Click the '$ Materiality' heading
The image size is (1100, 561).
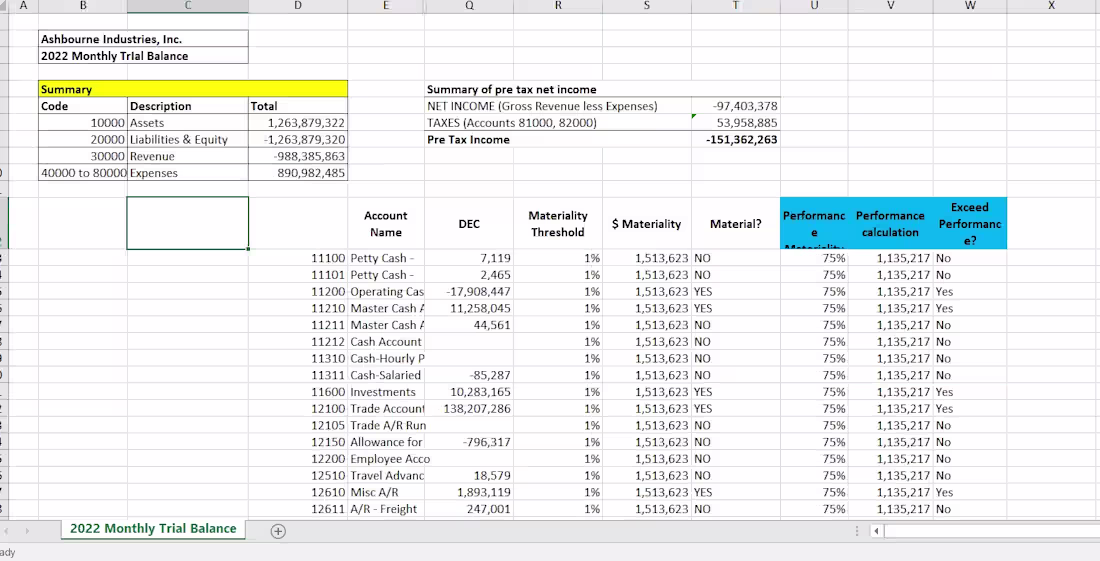[x=646, y=224]
